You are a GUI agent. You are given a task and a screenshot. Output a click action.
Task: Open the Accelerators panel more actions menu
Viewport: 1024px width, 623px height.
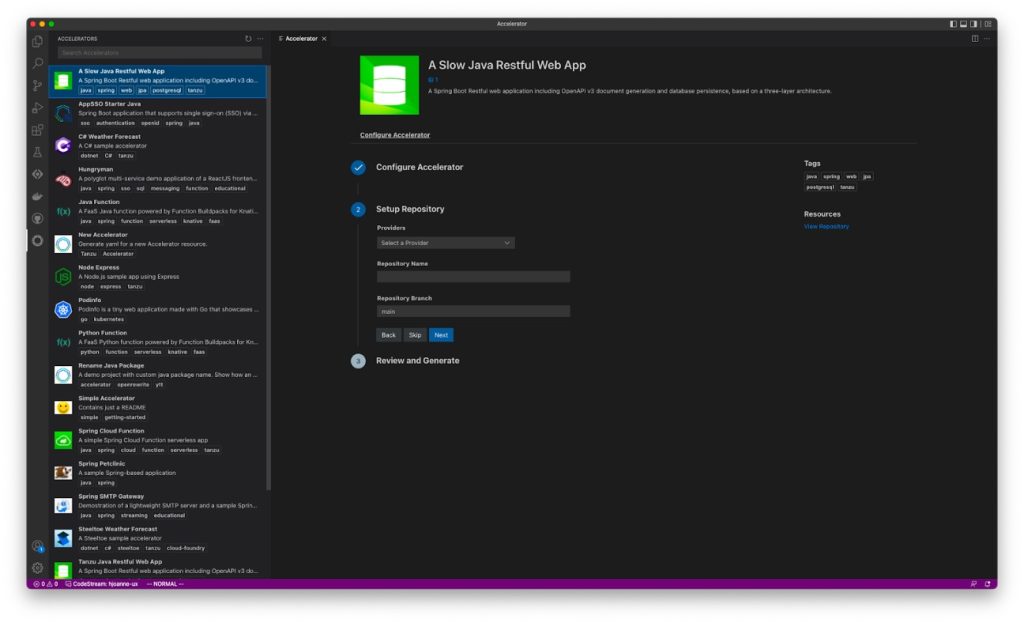point(260,39)
